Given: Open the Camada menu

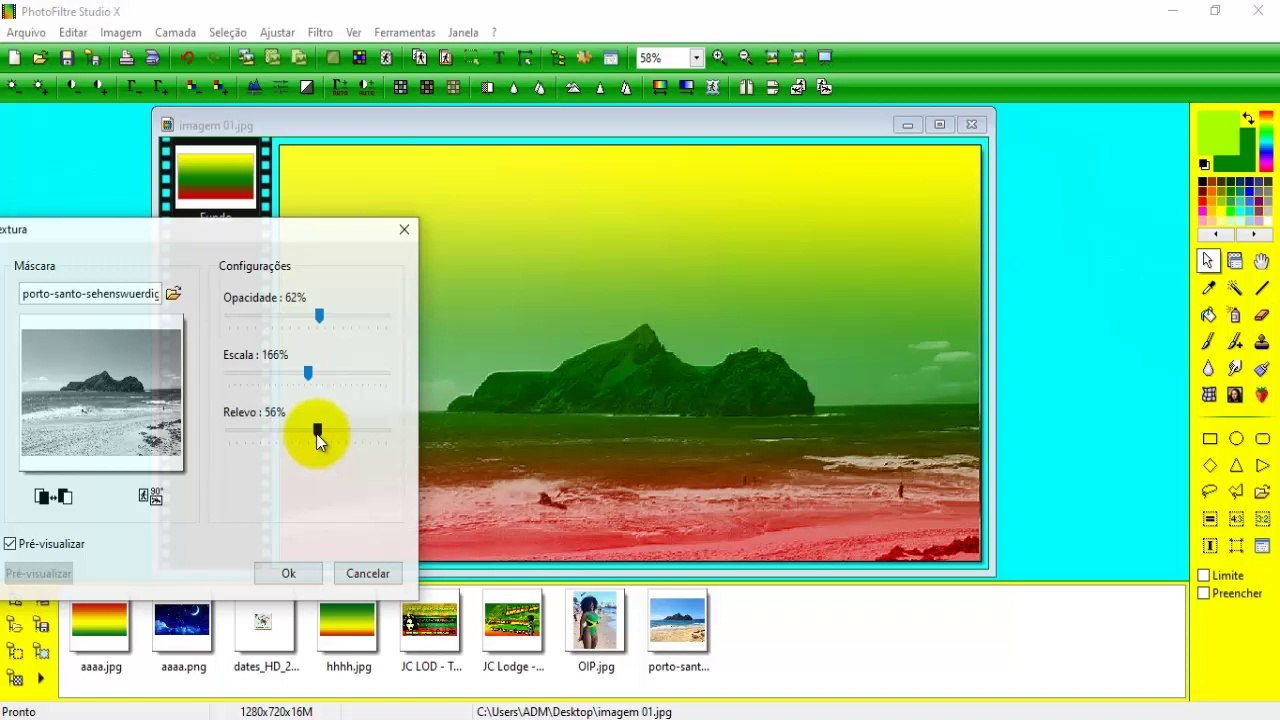Looking at the screenshot, I should tap(175, 33).
